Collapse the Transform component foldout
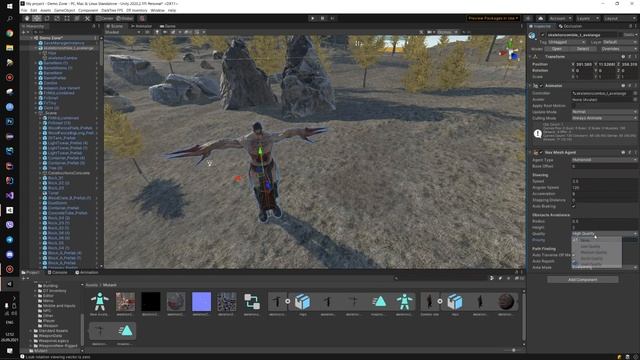 (x=531, y=57)
